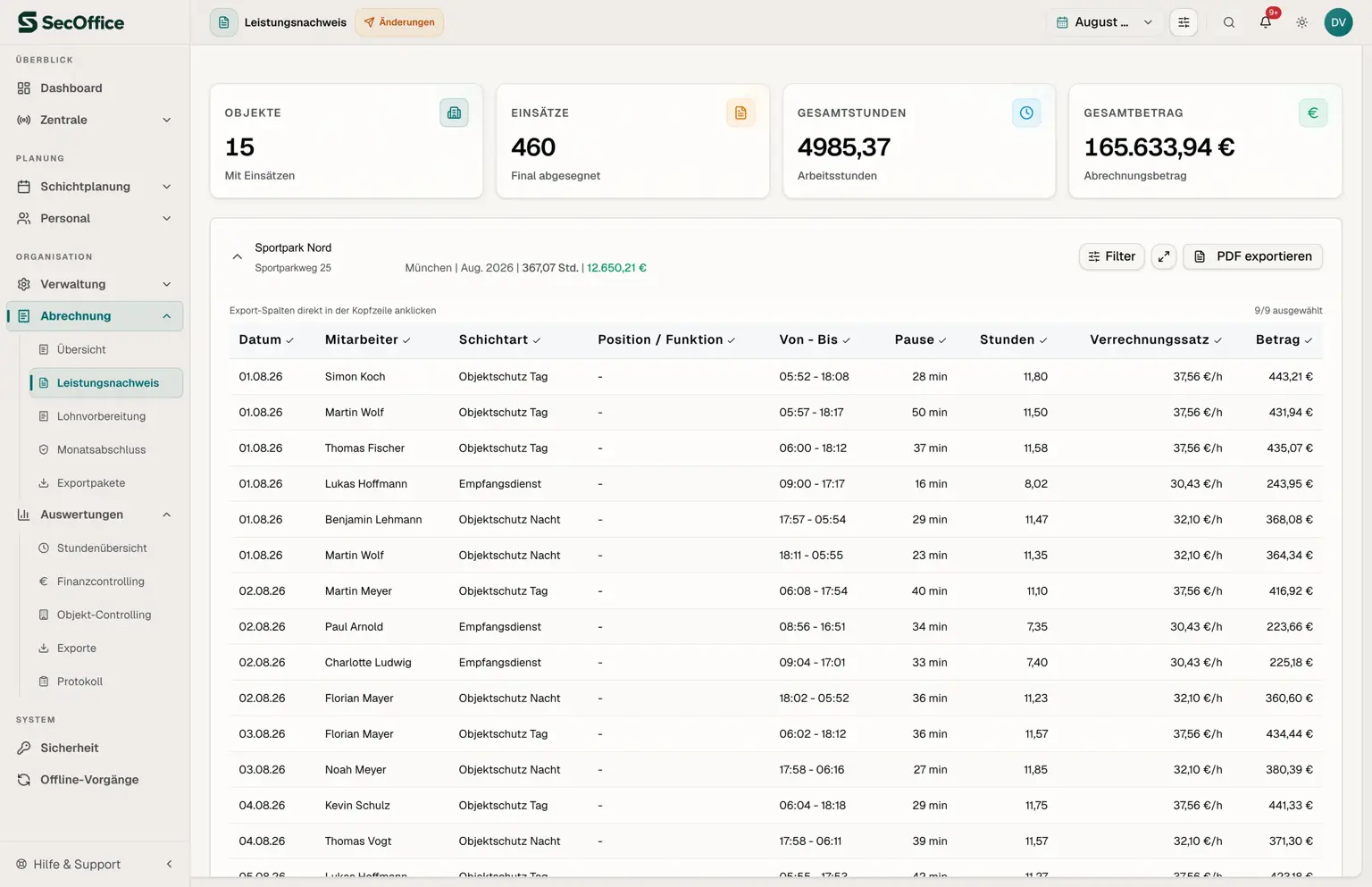Click the top bar filter sliders icon
Screen dimensions: 1372x887
1184,22
